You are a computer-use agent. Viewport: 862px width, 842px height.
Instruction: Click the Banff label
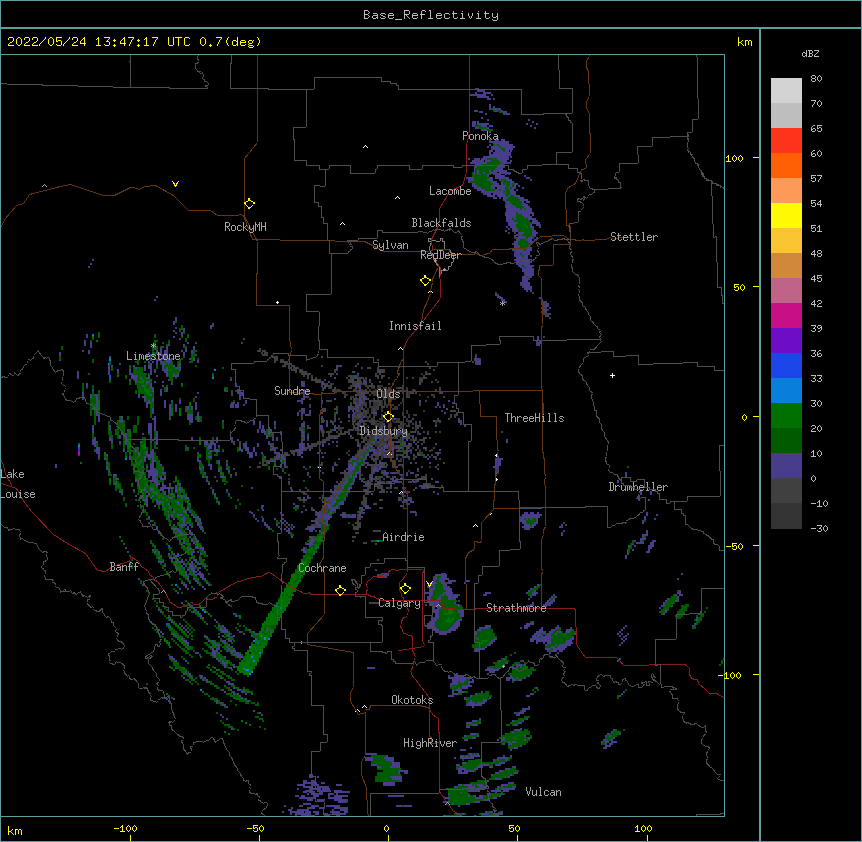(x=124, y=567)
